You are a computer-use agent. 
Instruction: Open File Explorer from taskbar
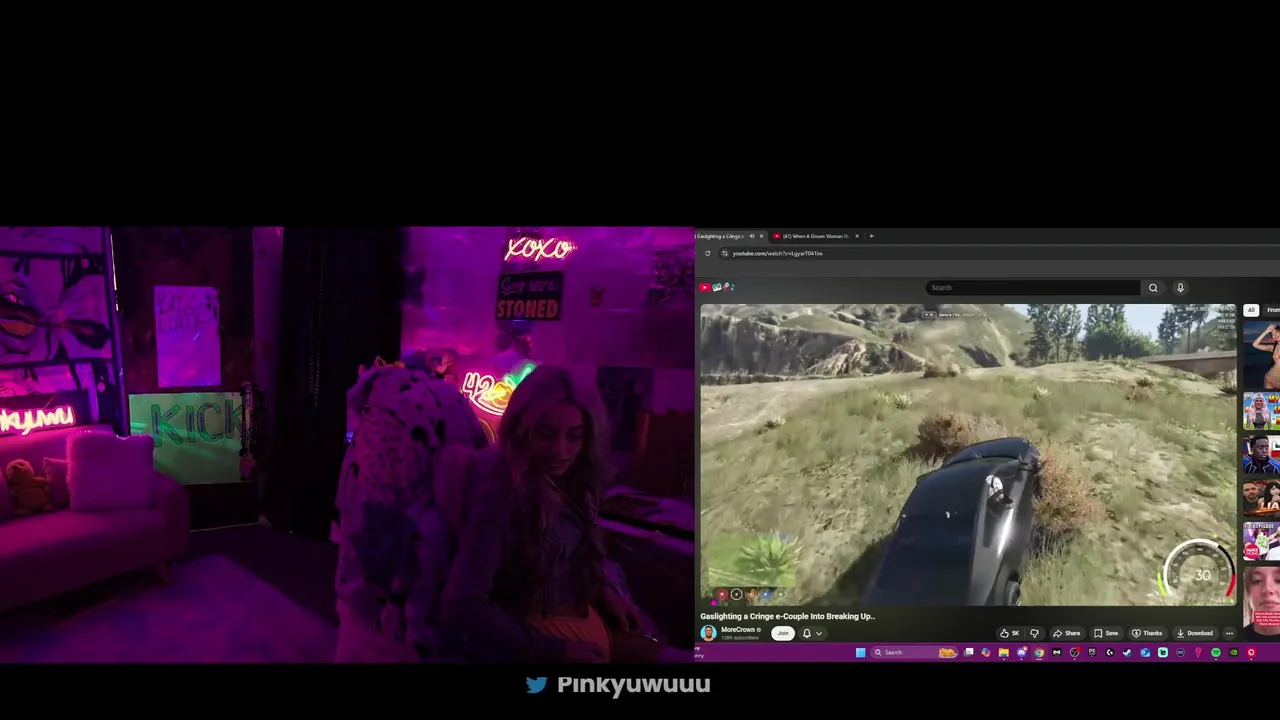click(x=1003, y=652)
